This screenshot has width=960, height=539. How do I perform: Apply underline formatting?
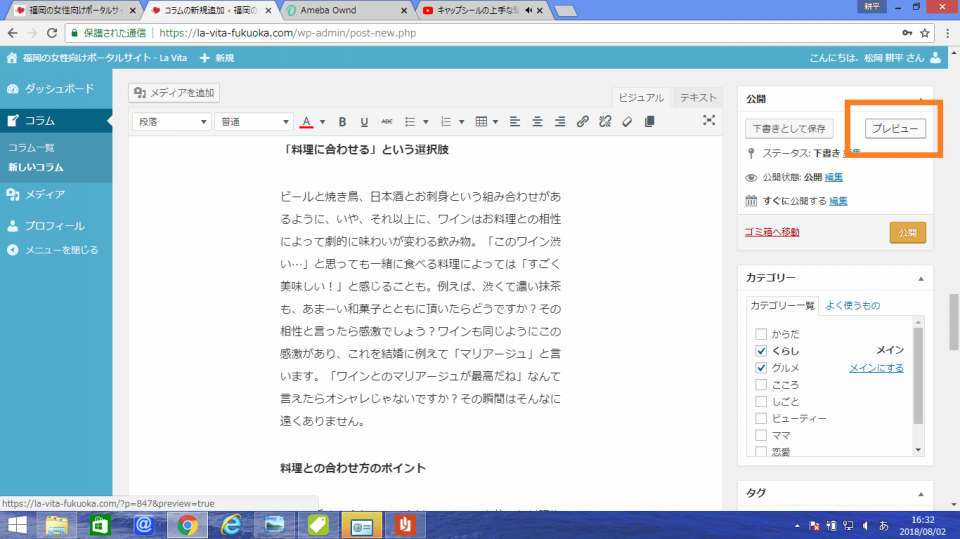click(364, 121)
